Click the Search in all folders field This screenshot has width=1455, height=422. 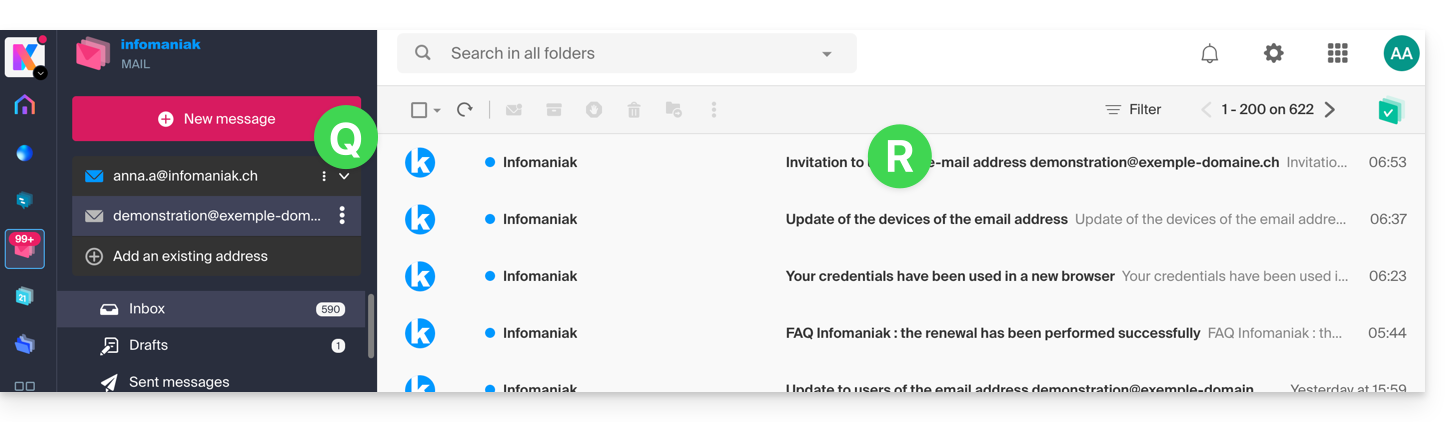tap(620, 54)
